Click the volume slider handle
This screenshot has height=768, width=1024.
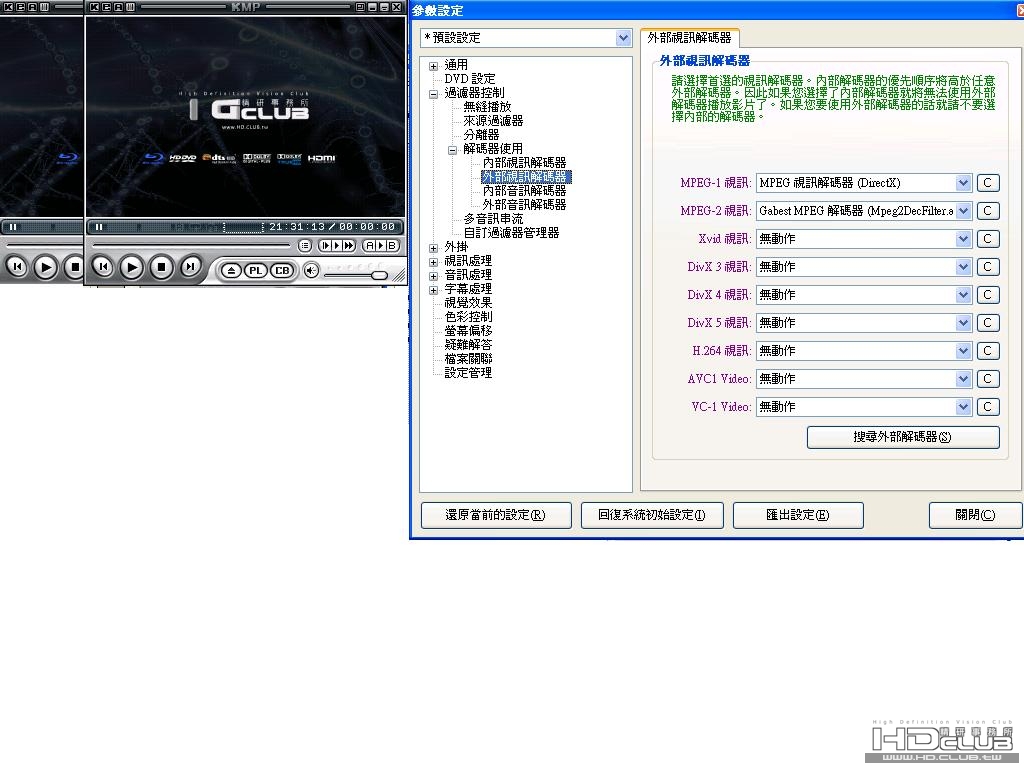[x=379, y=276]
